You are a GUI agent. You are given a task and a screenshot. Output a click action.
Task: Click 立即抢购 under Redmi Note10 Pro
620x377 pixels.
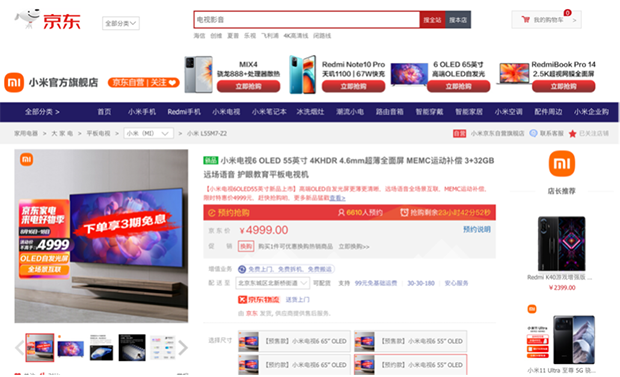pyautogui.click(x=353, y=86)
